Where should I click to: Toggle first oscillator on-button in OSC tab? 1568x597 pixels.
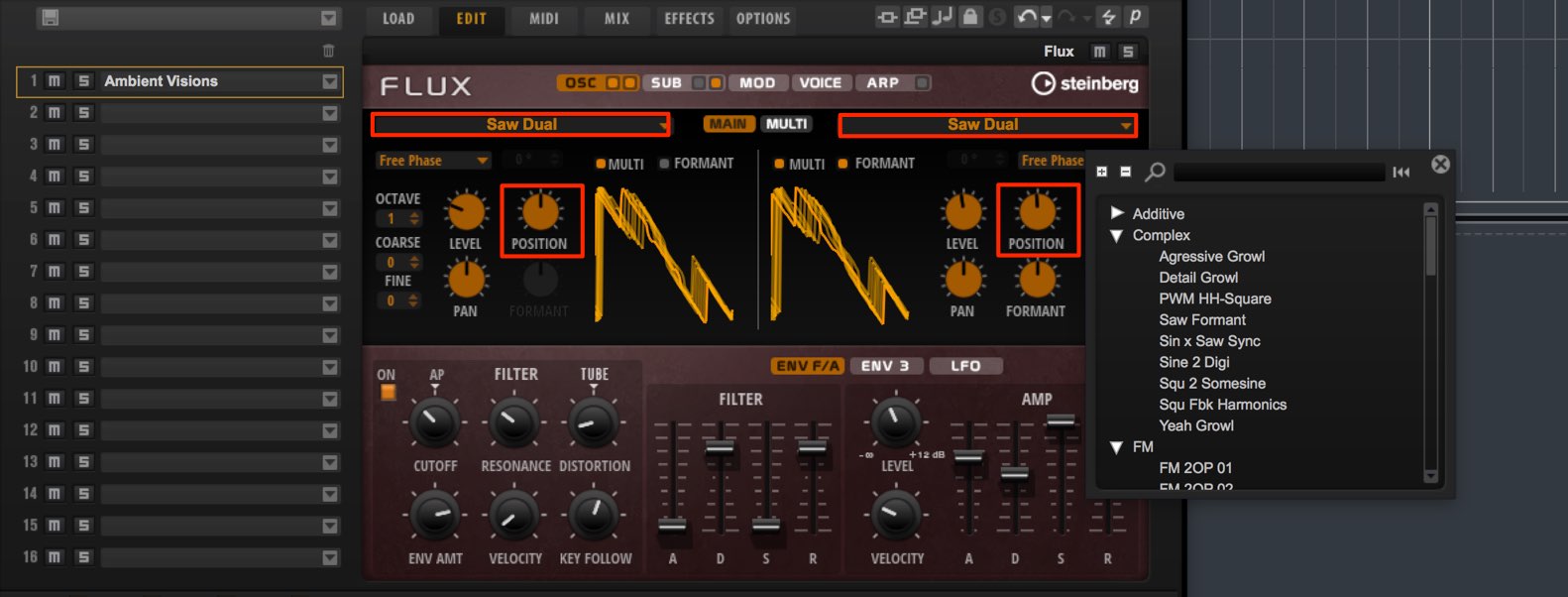coord(613,83)
